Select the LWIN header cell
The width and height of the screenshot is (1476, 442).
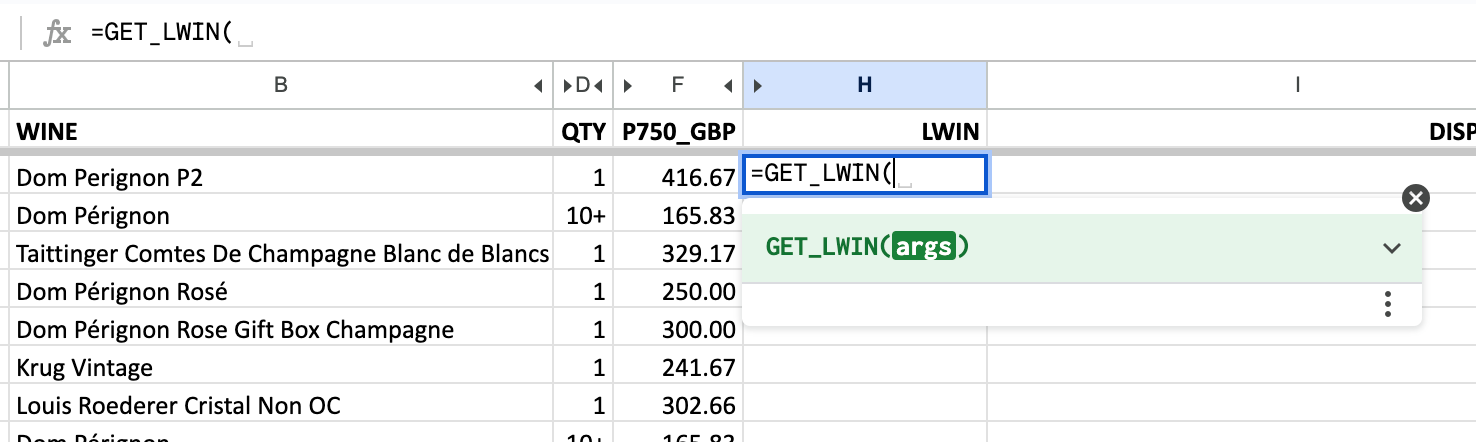865,132
